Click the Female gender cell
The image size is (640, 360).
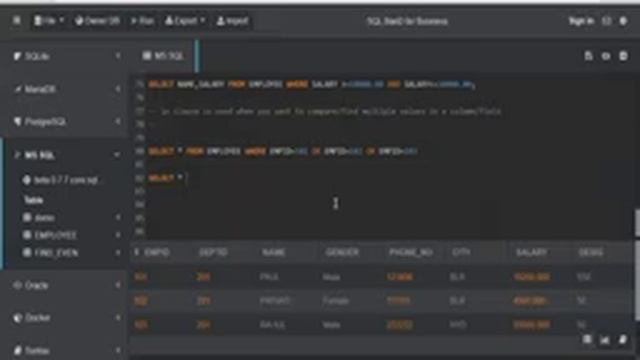point(336,301)
